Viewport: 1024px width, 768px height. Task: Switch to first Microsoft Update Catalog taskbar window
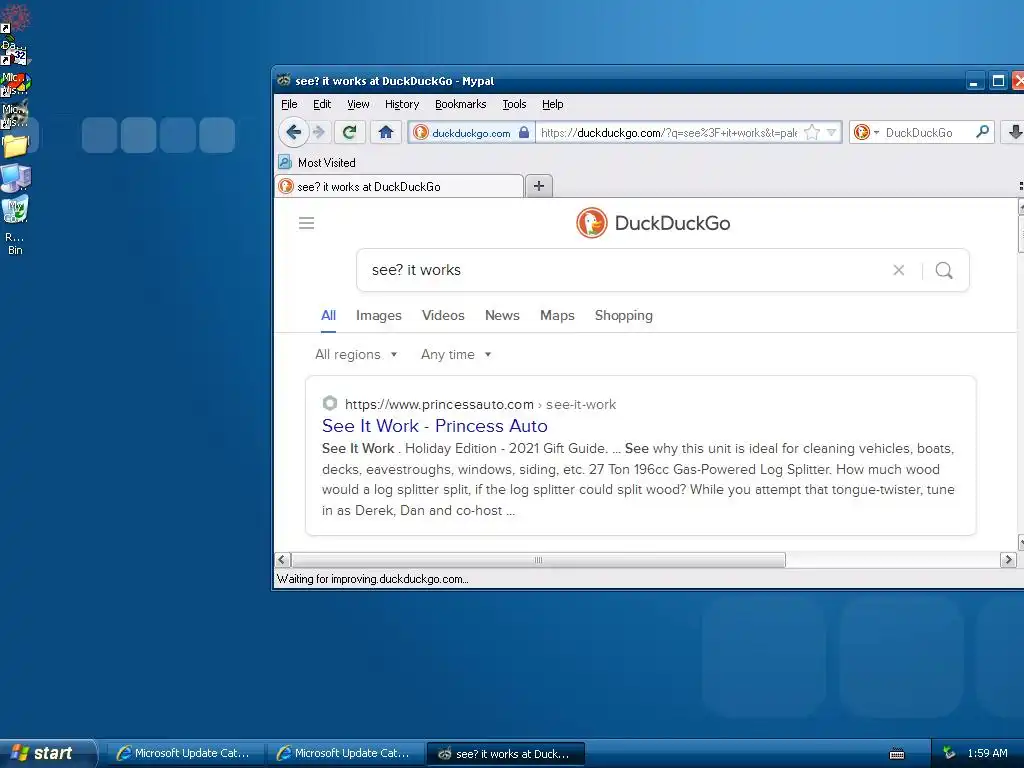(x=184, y=753)
